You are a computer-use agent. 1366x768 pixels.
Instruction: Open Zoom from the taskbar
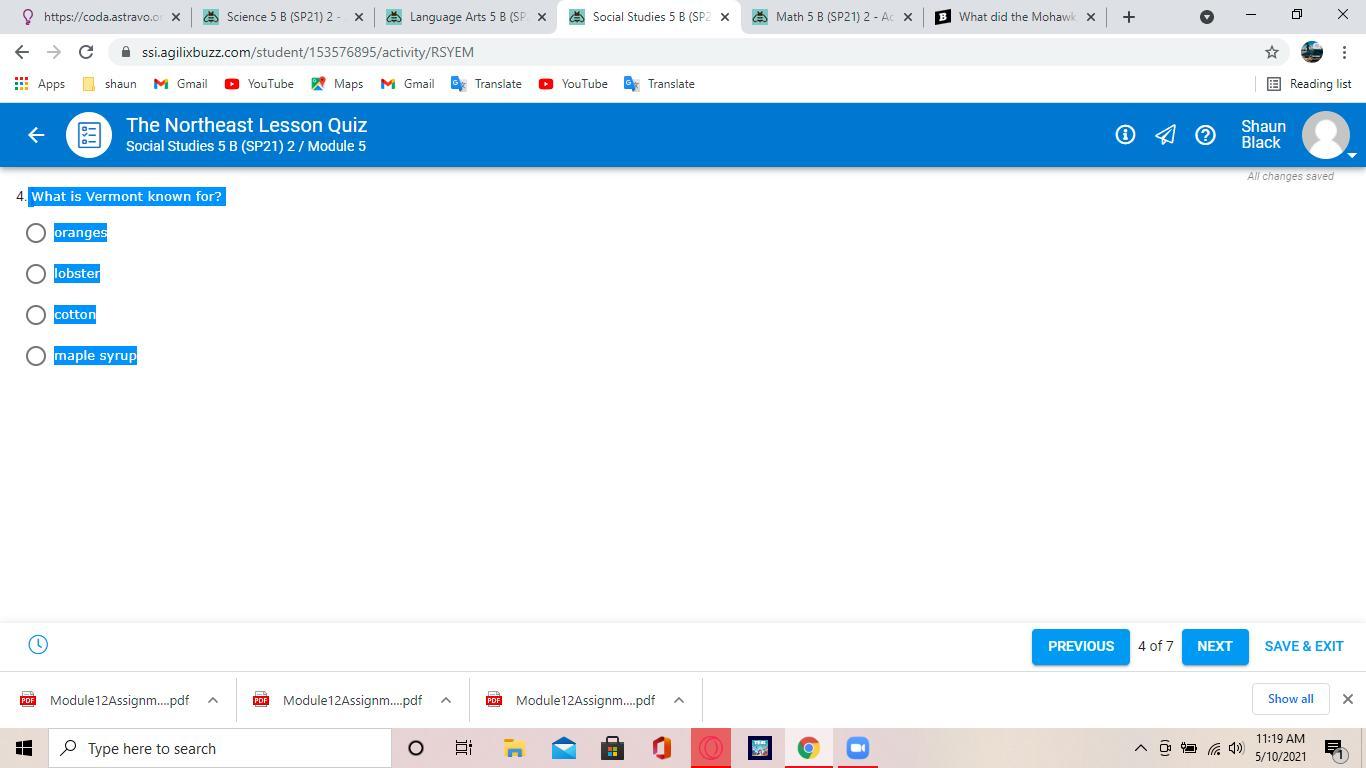point(857,748)
